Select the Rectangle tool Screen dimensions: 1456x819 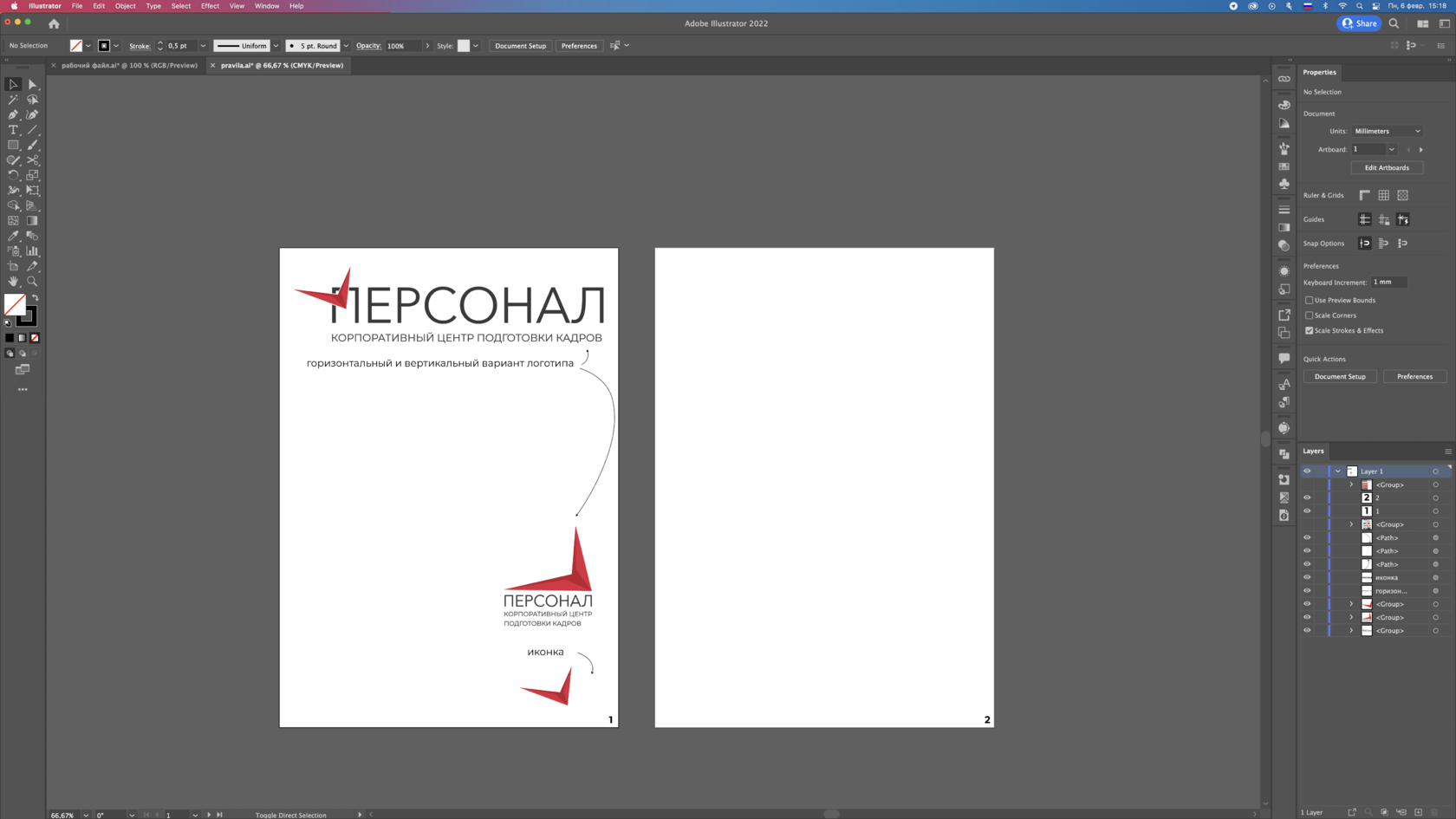(13, 146)
